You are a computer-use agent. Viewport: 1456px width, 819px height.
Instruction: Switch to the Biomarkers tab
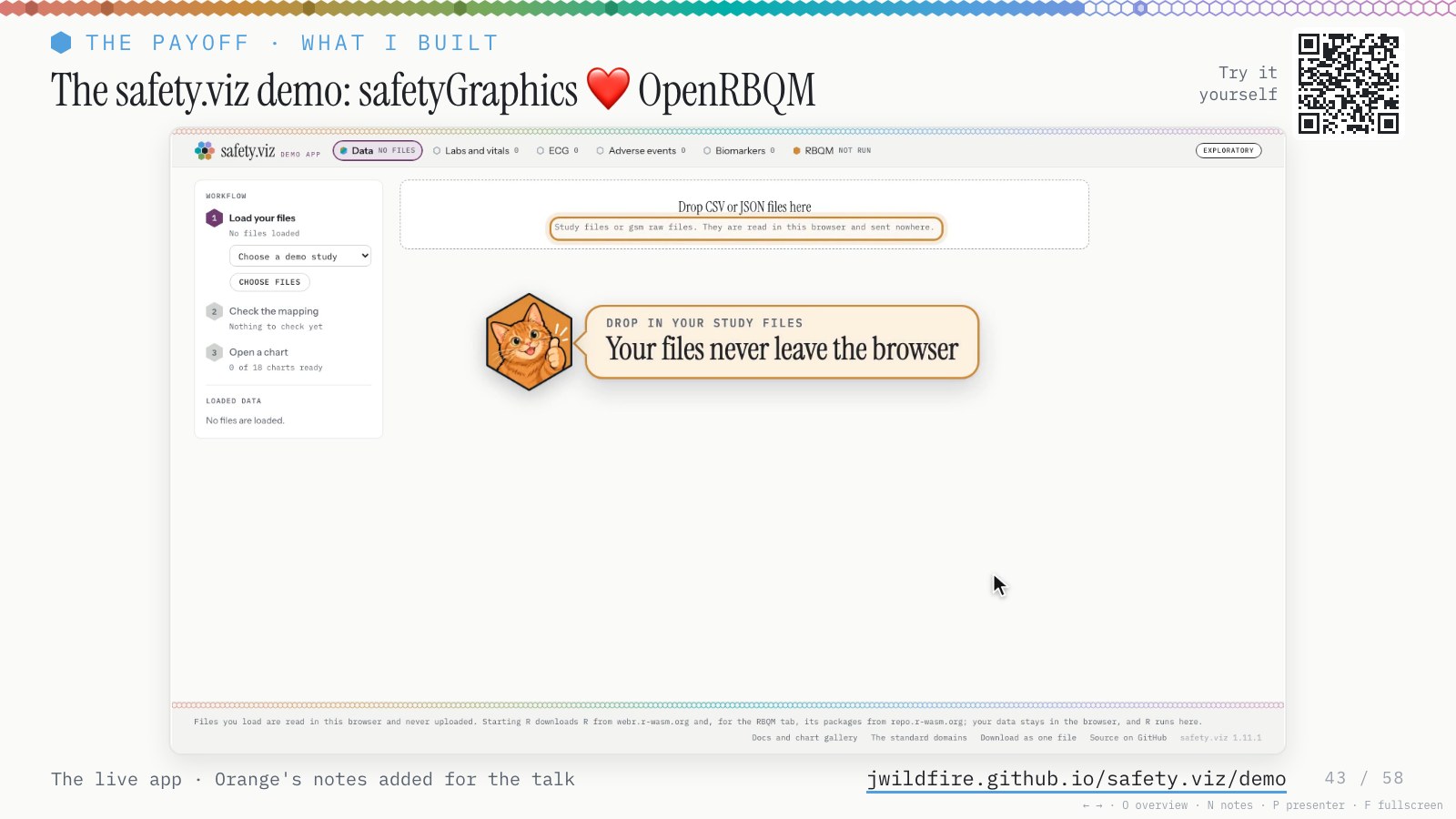739,151
